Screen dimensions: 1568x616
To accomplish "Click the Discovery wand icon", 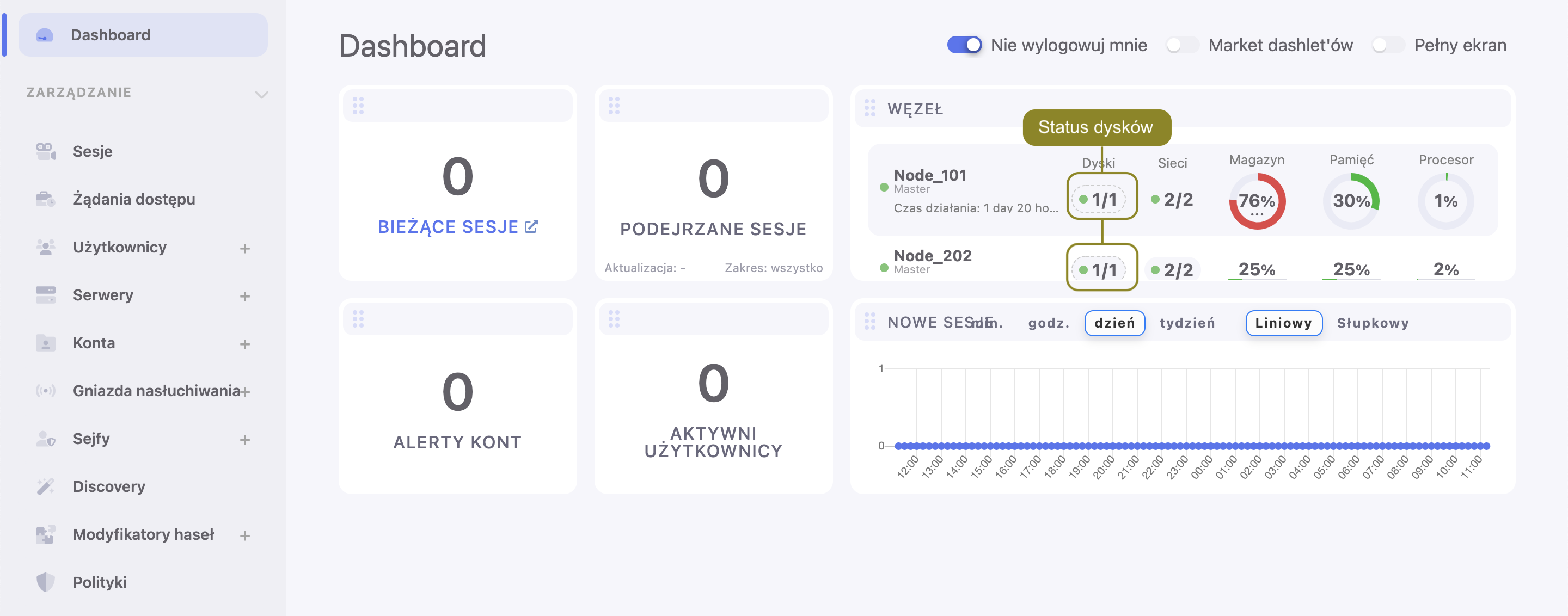I will [46, 486].
